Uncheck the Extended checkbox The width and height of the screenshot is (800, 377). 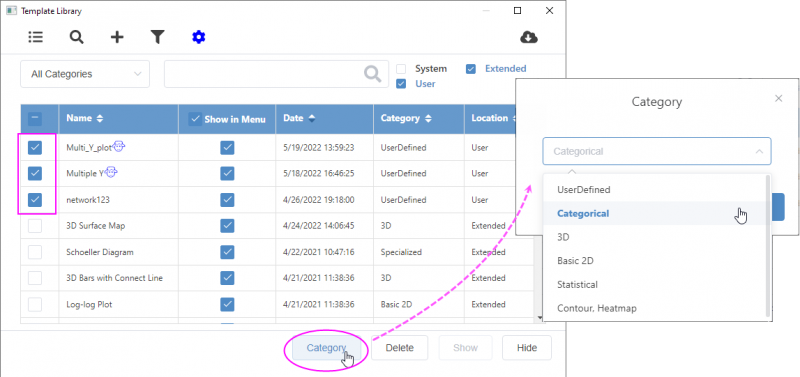click(471, 69)
